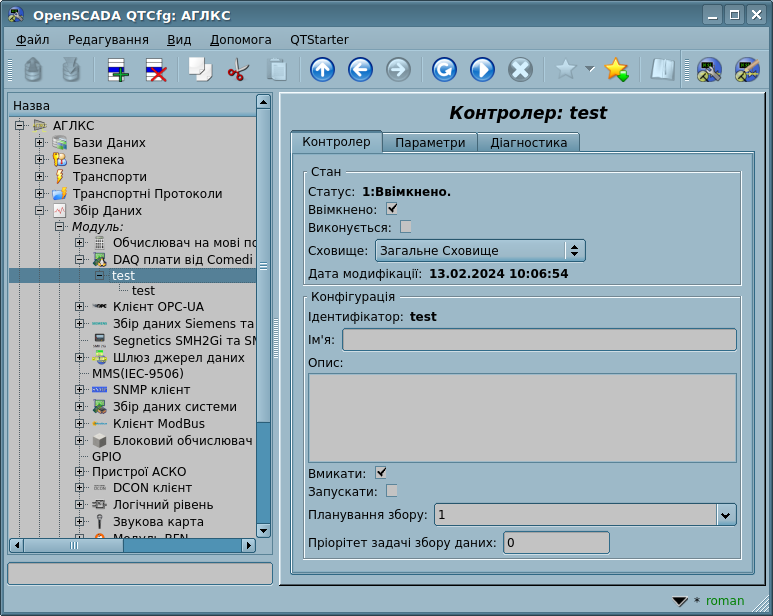
Task: Click the Ім'я input field
Action: point(539,340)
